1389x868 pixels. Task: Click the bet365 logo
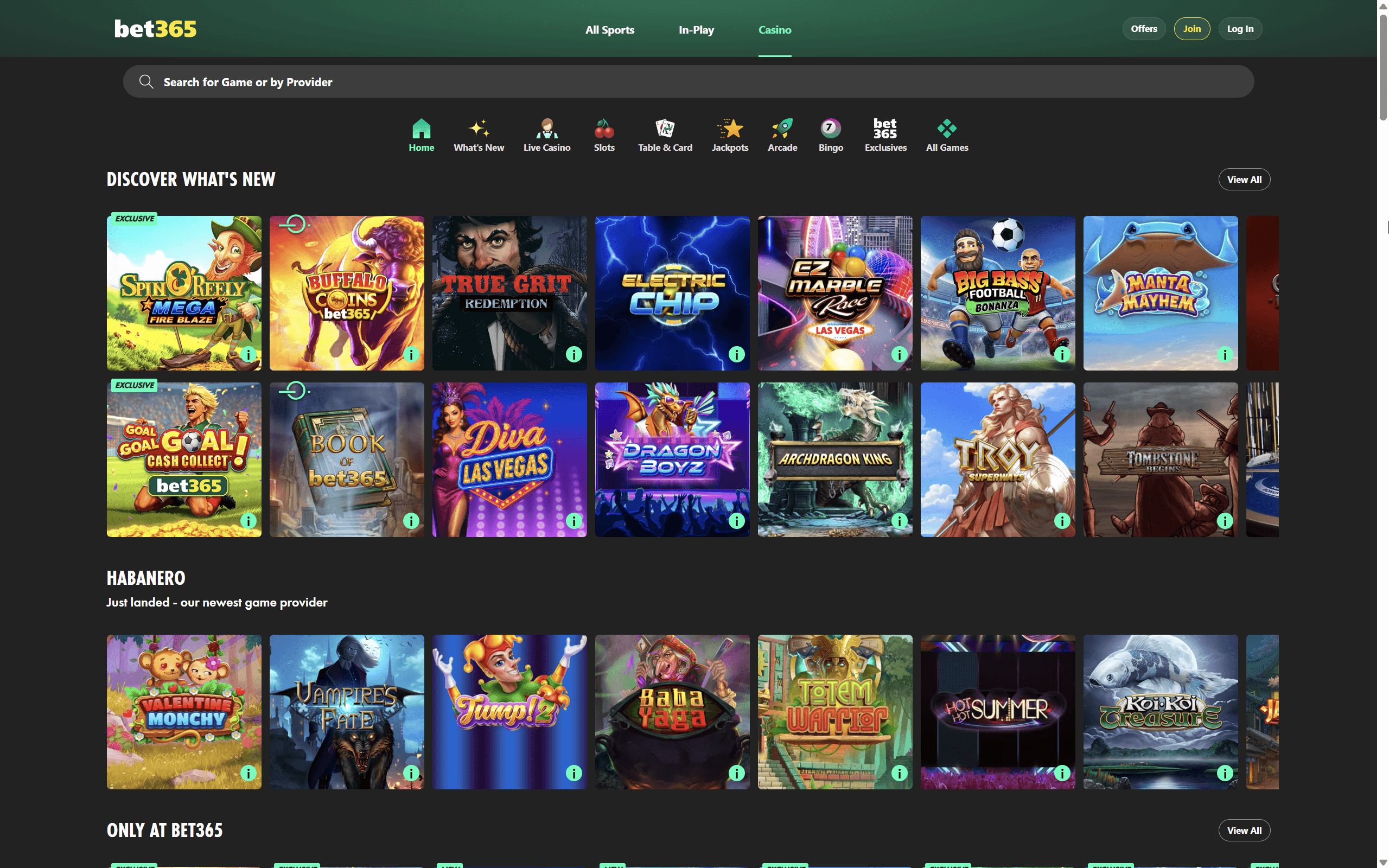coord(155,29)
